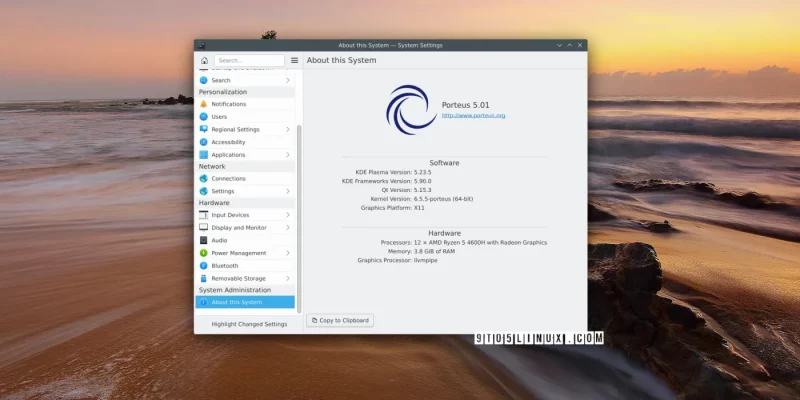Viewport: 800px width, 400px height.
Task: Click the Qt Version 5.15.3 value
Action: click(x=422, y=190)
